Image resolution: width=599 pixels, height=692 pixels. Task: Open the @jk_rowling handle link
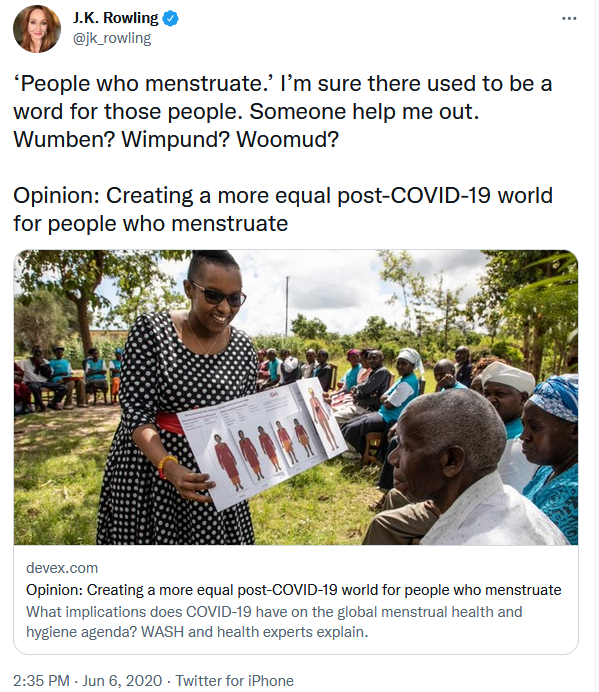(x=112, y=38)
